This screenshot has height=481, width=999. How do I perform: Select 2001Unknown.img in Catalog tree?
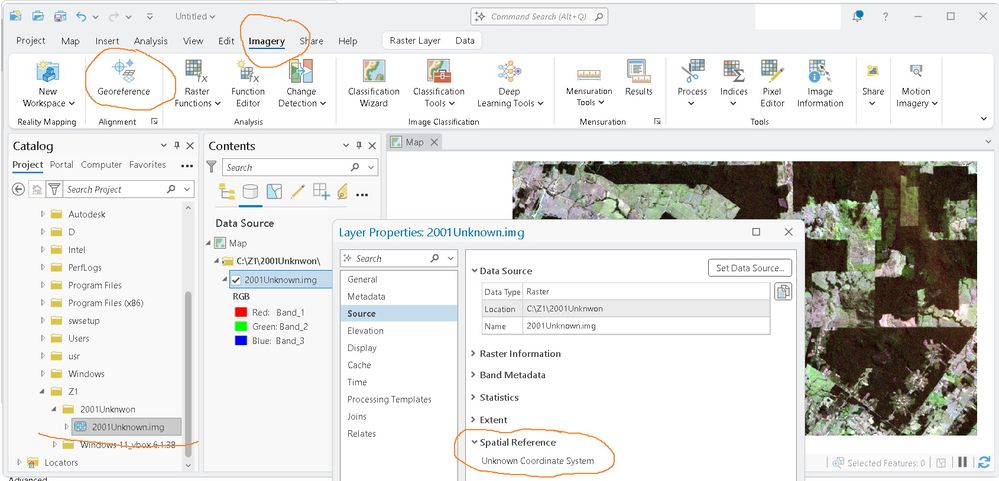click(x=127, y=426)
